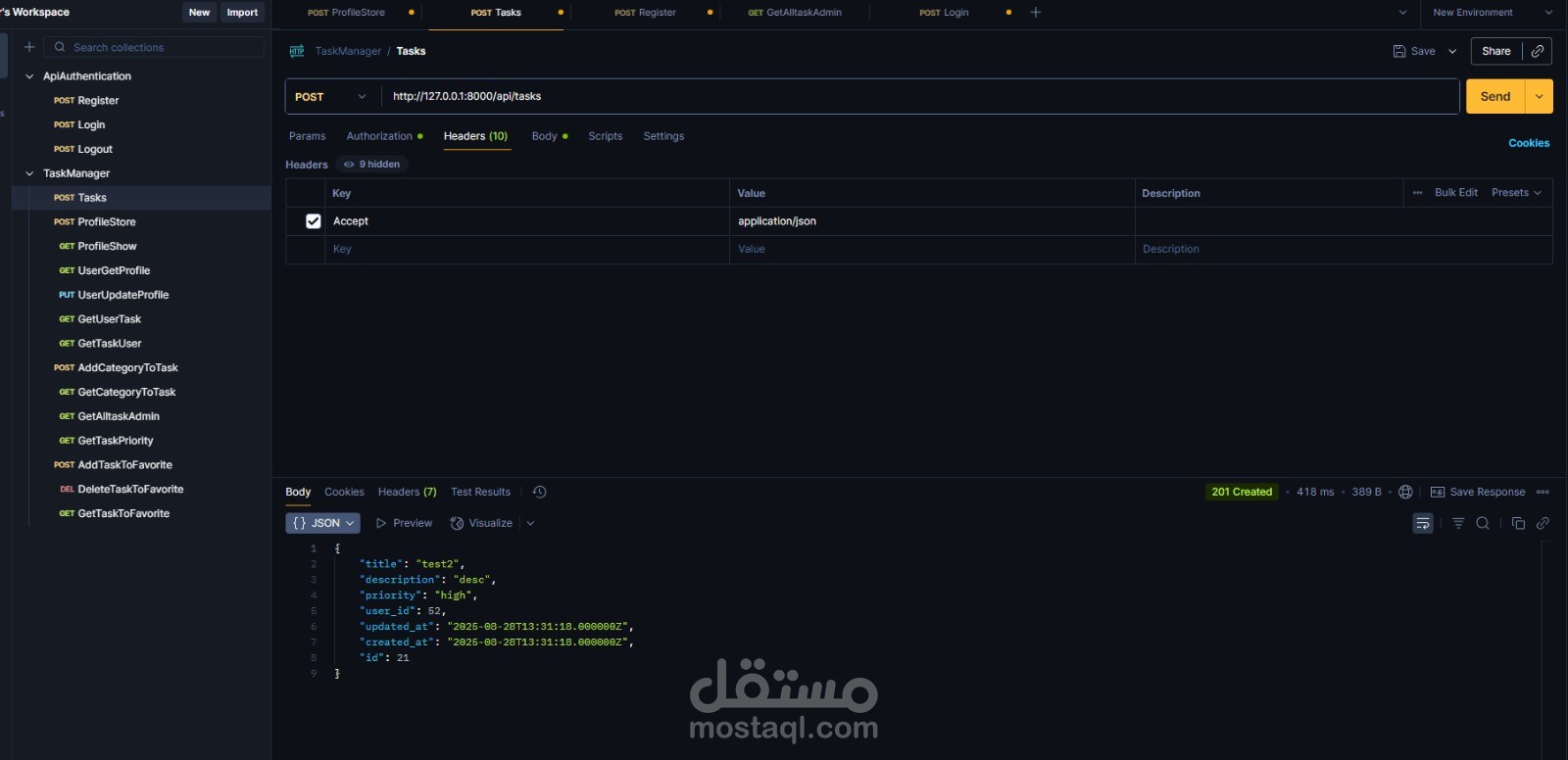Screen dimensions: 1568x760
Task: Collapse the TaskManager collection
Action: 29,173
